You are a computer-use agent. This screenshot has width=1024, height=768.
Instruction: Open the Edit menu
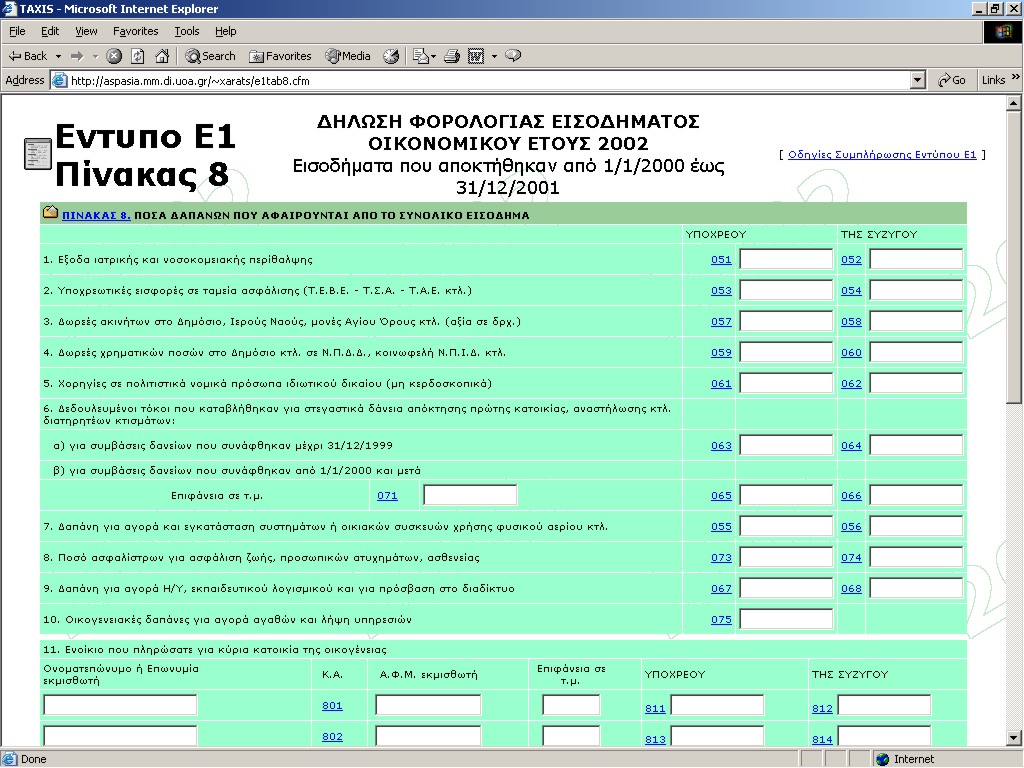pos(50,31)
